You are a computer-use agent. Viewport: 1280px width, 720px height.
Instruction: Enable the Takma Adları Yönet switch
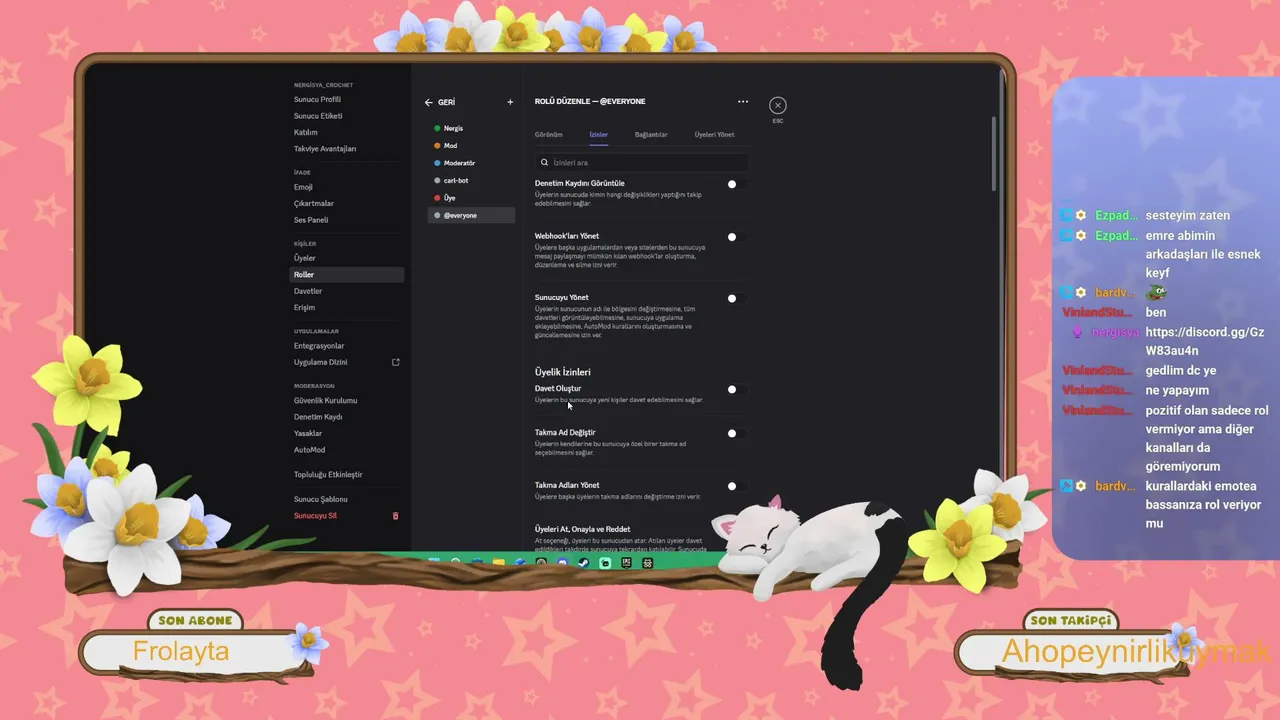point(735,486)
